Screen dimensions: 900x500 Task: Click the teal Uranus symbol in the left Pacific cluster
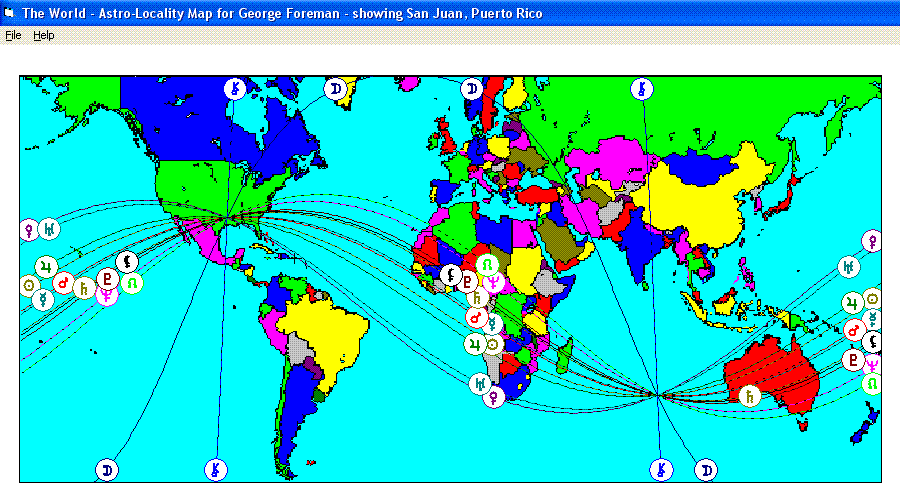pyautogui.click(x=49, y=229)
